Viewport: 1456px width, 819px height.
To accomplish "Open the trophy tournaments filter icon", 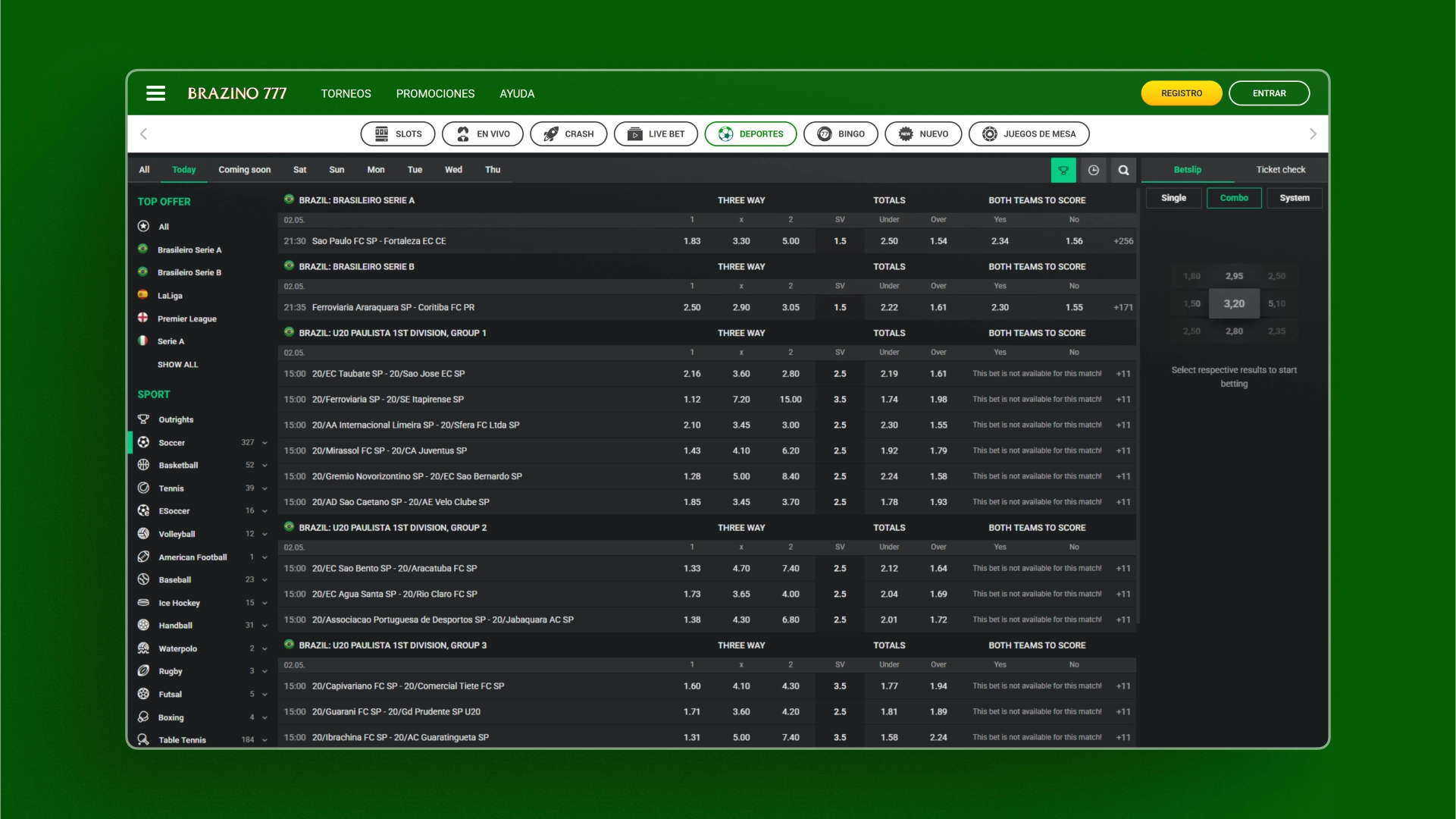I will point(1063,170).
